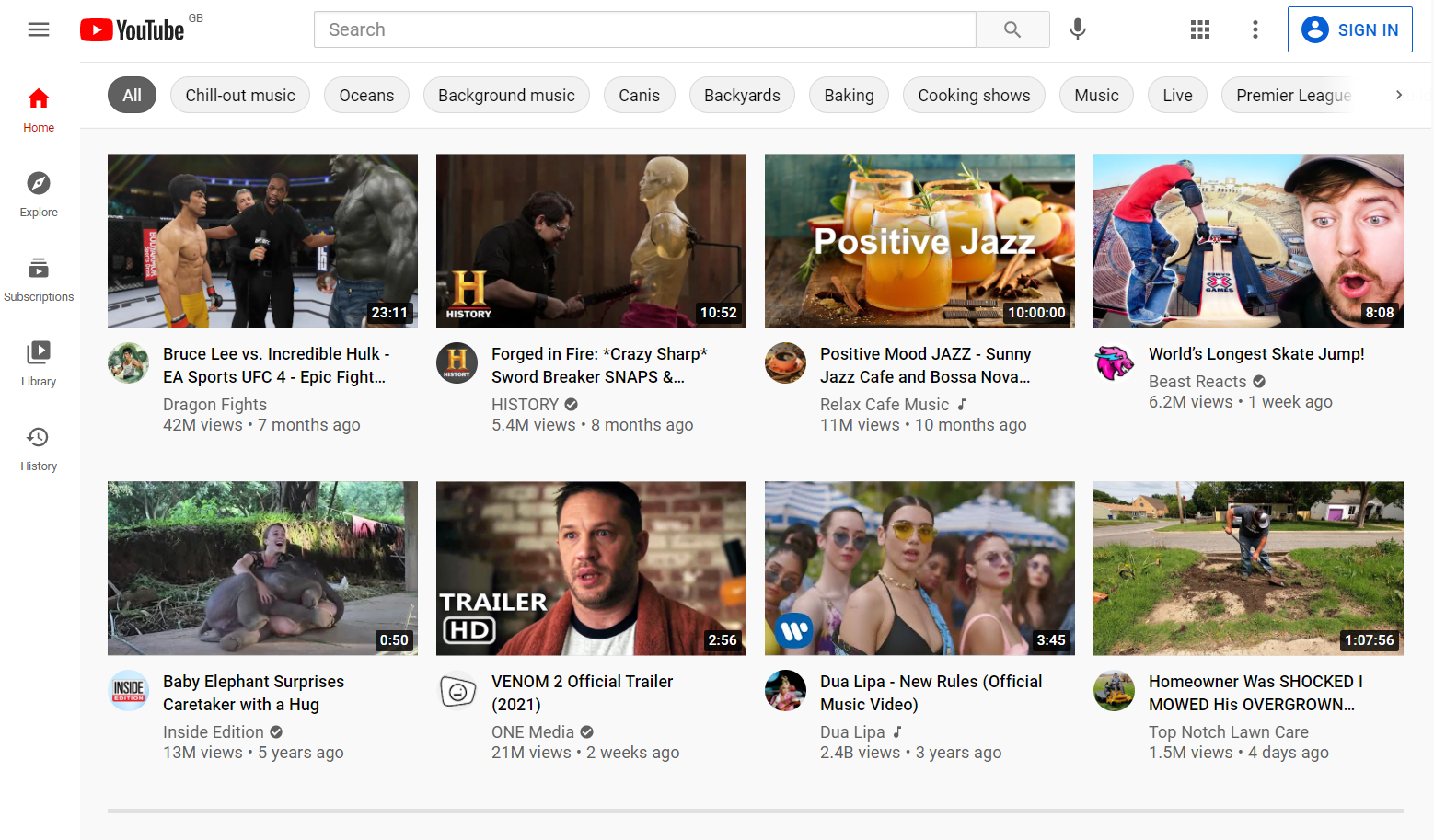This screenshot has height=840, width=1434.
Task: Select the Cooking shows chip
Action: tap(974, 95)
